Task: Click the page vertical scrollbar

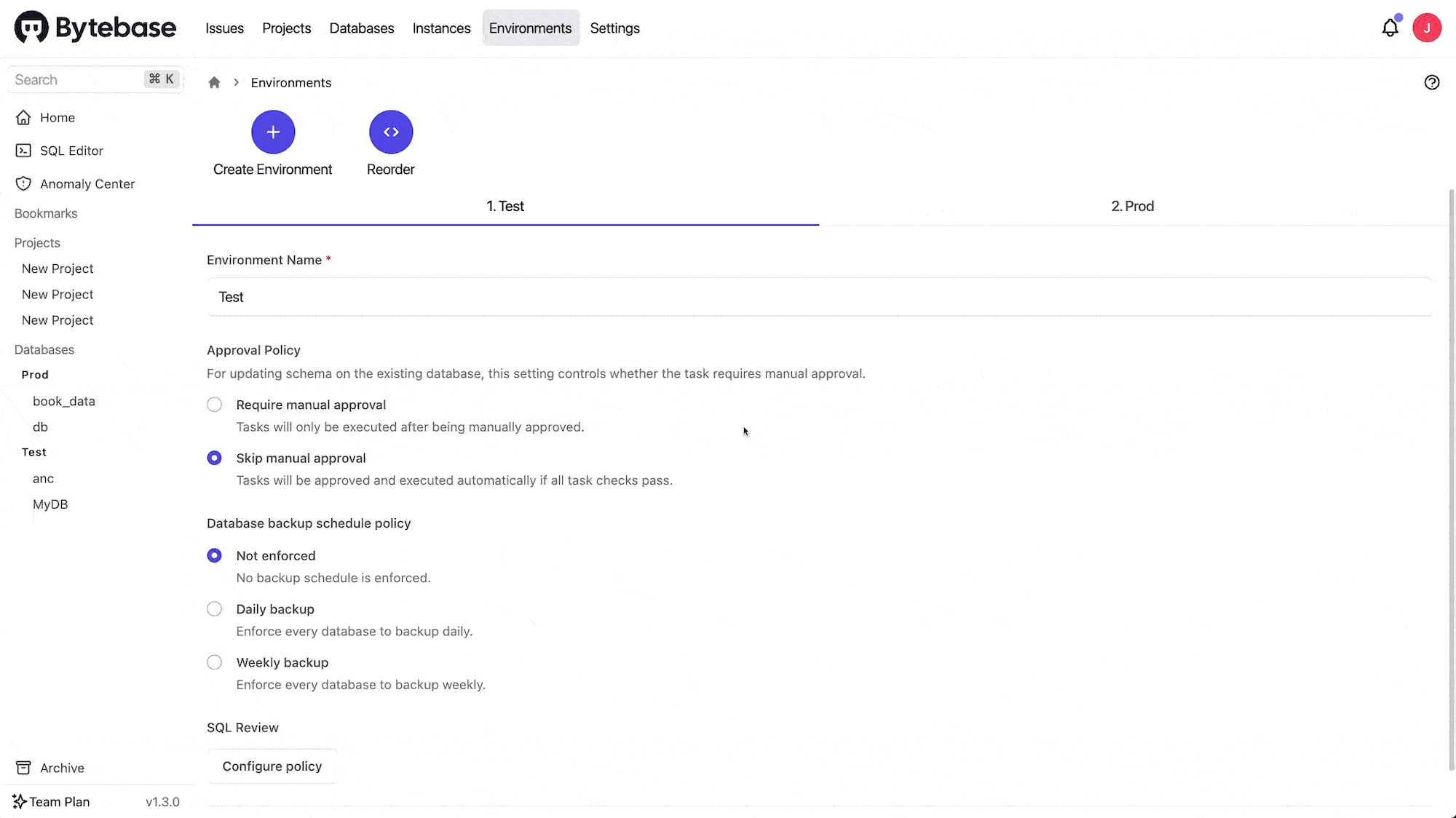Action: [x=1452, y=480]
